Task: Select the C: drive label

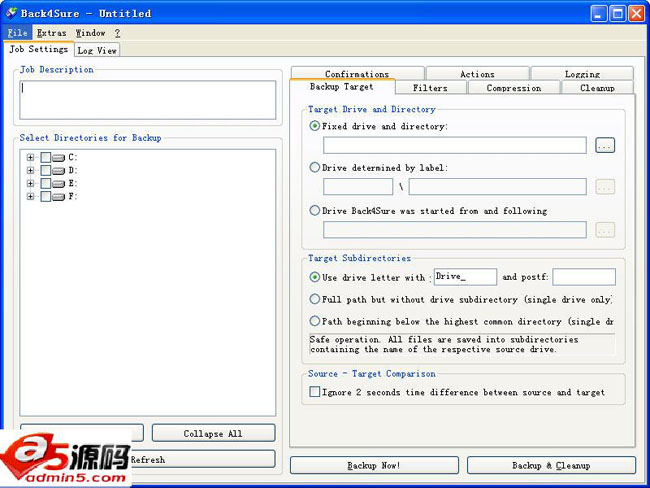Action: (73, 157)
